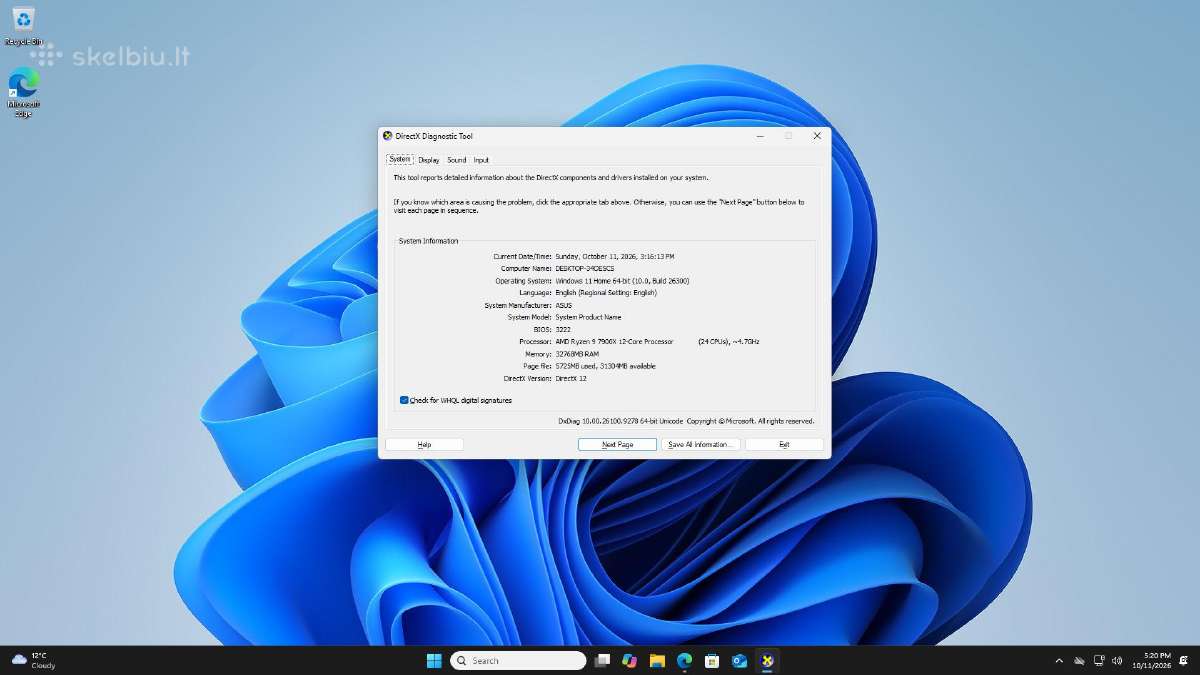Click the System Manufacturer value ASUS
The image size is (1200, 675).
[x=563, y=305]
